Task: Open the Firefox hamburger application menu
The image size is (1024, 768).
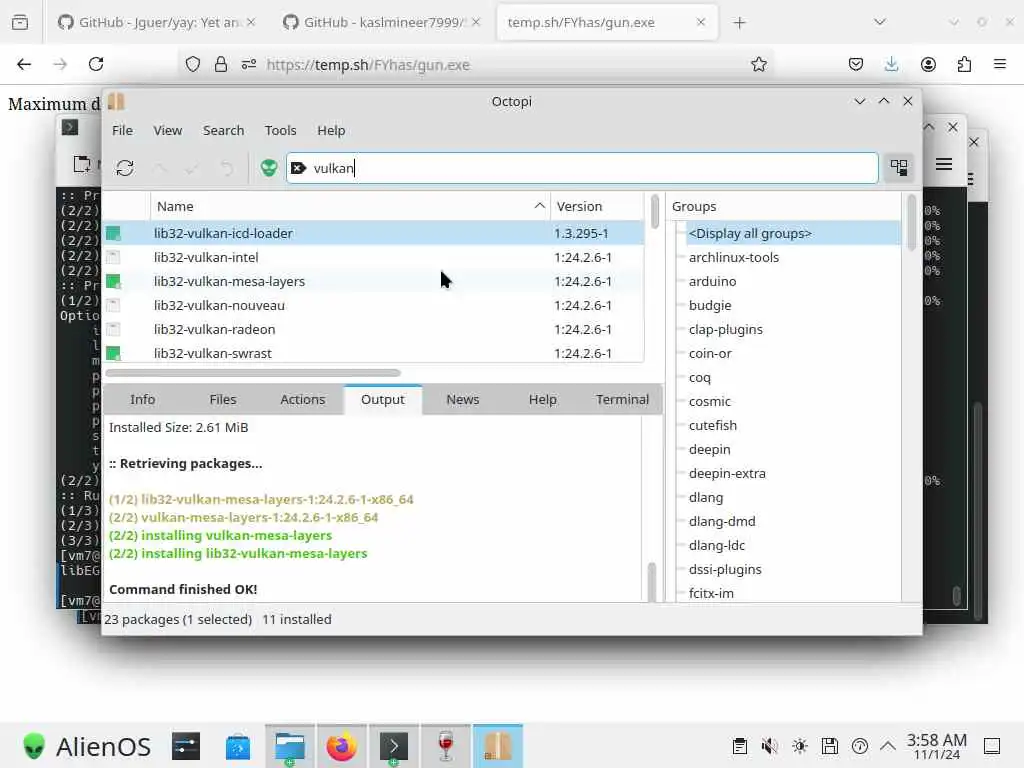Action: coord(1000,64)
